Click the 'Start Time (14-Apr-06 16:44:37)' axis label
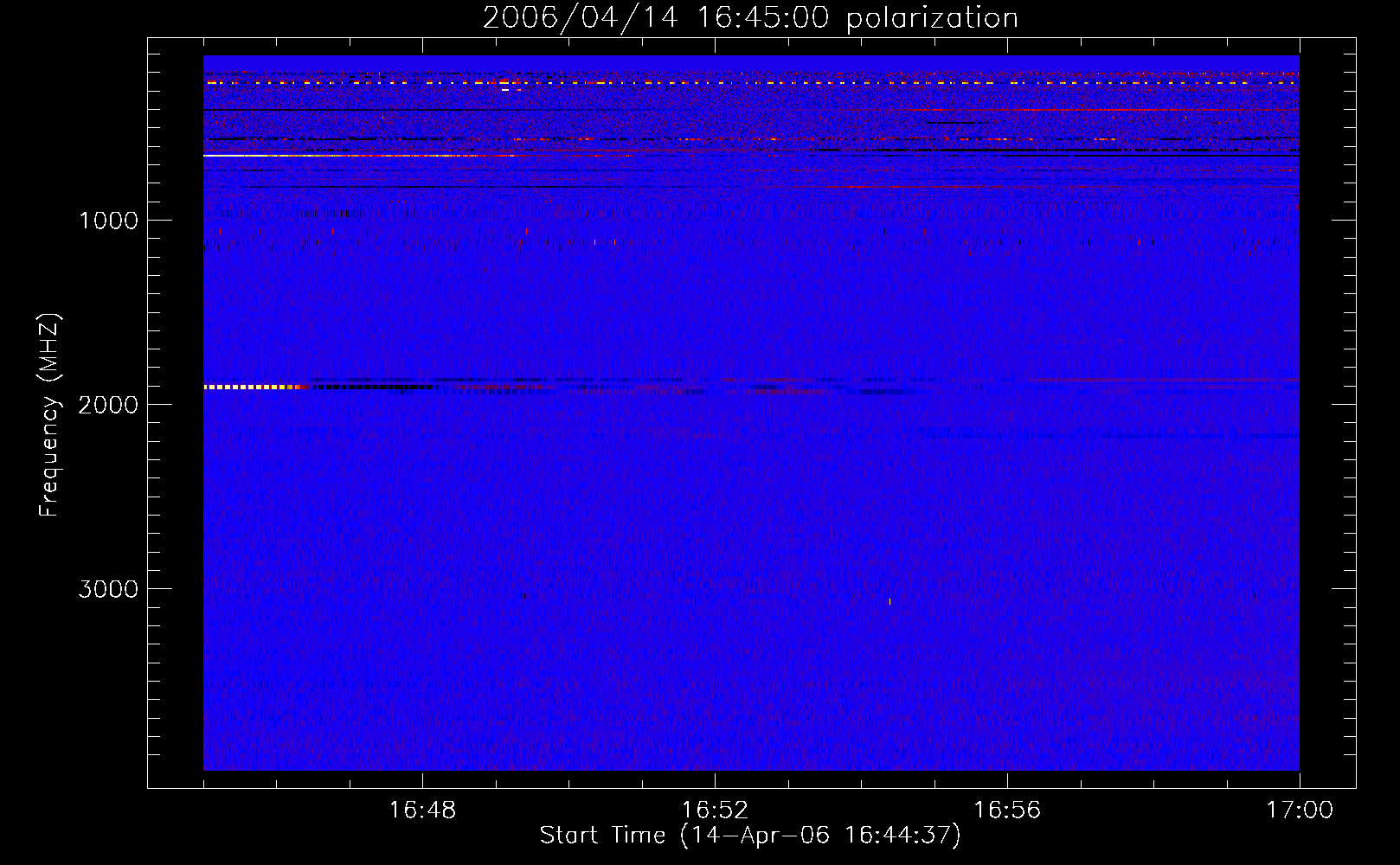The height and width of the screenshot is (865, 1400). tap(750, 836)
